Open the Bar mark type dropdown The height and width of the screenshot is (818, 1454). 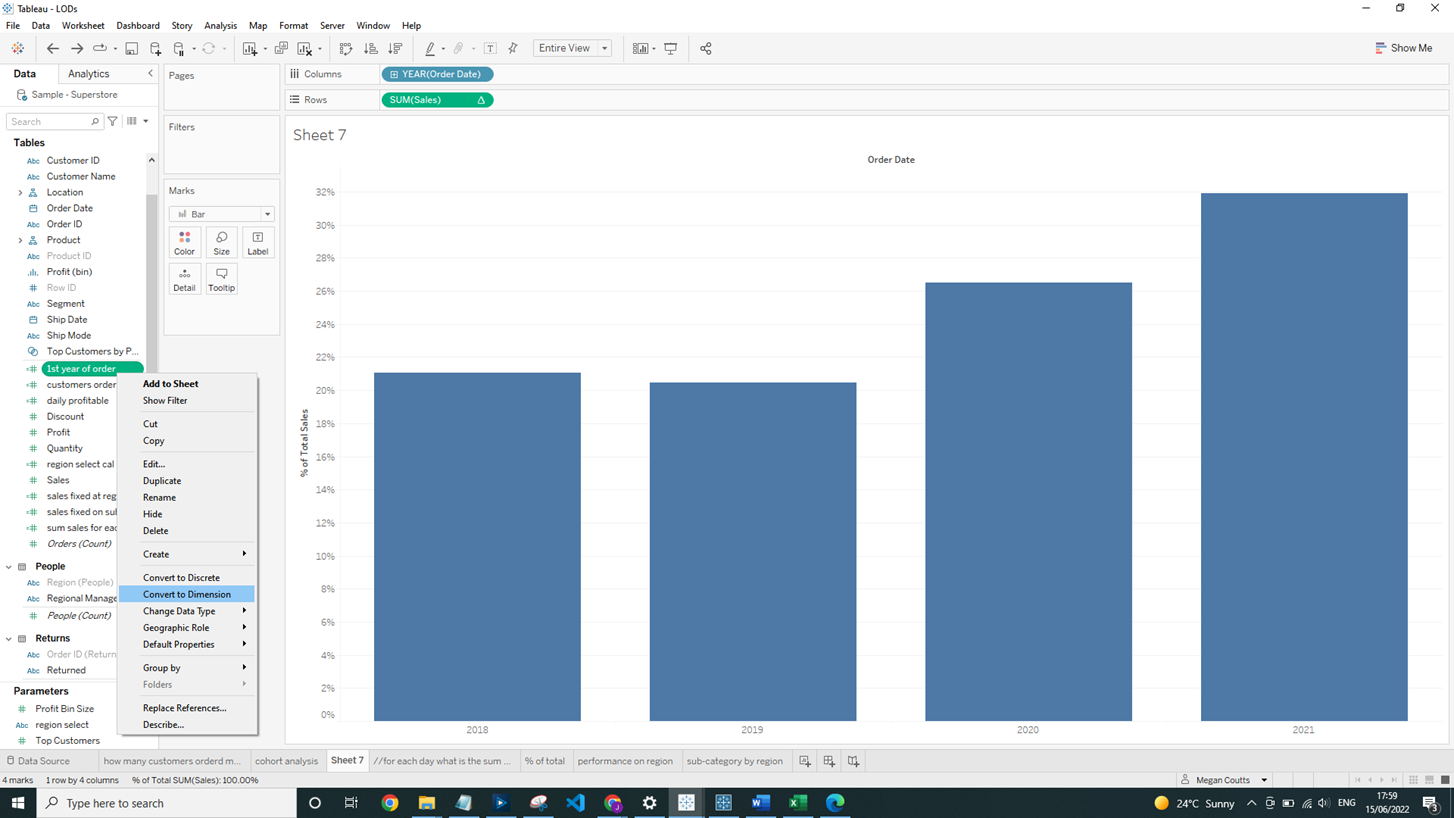pos(221,214)
